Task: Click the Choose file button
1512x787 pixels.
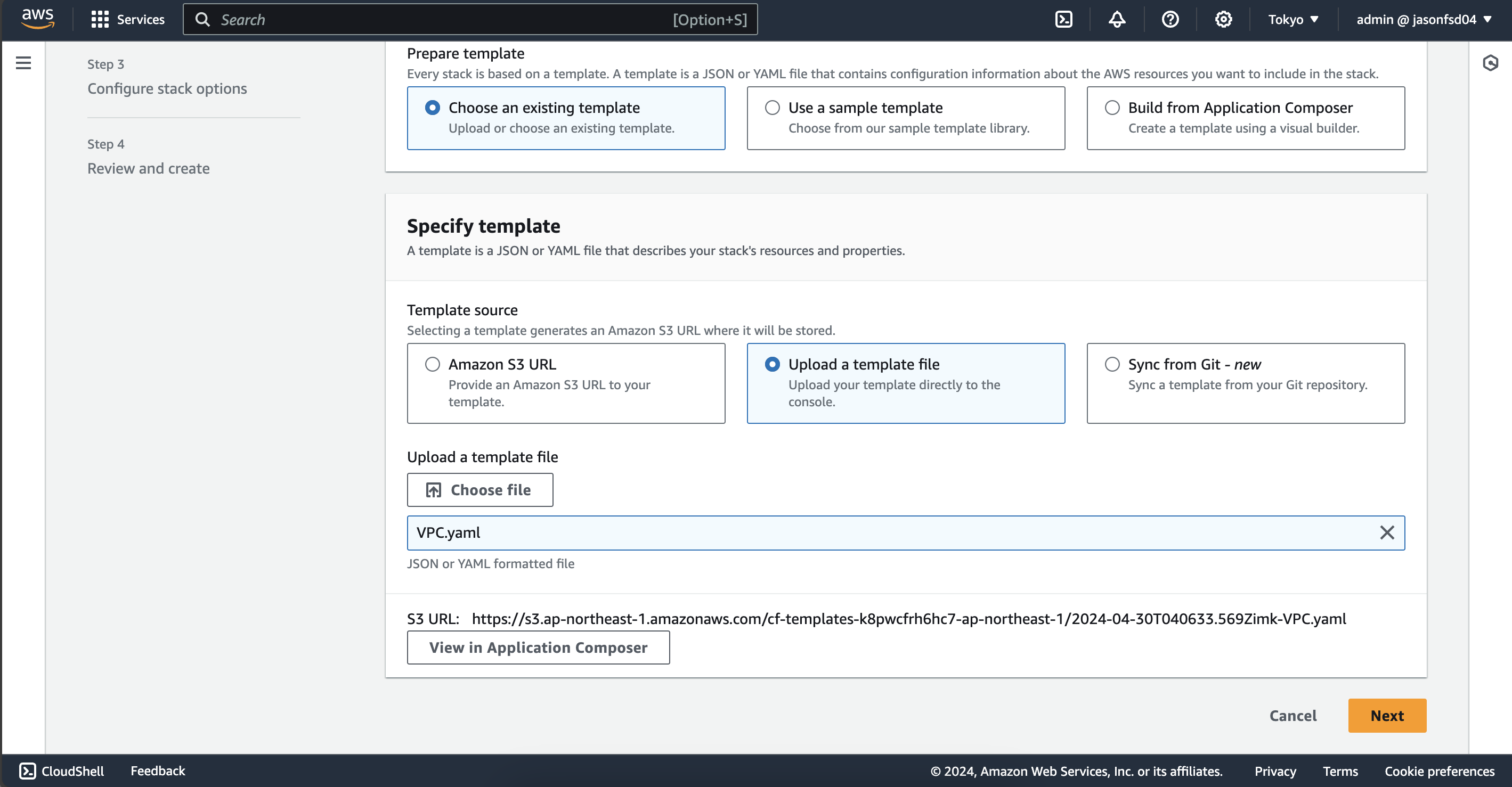Action: 480,489
